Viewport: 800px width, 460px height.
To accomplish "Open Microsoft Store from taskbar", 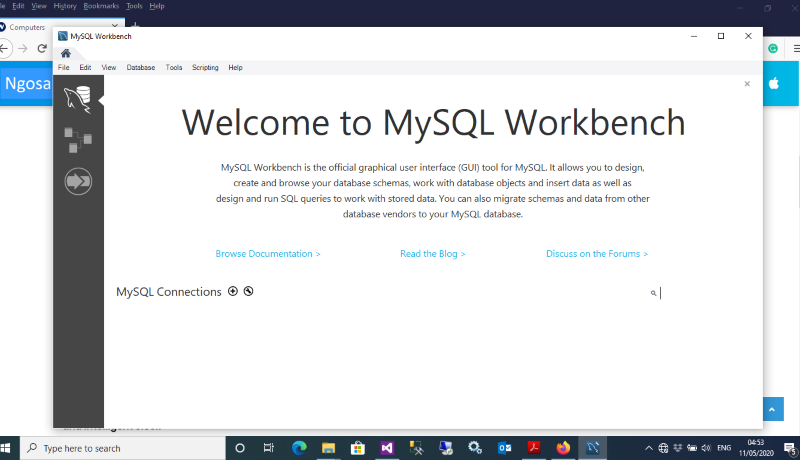I will tap(358, 448).
